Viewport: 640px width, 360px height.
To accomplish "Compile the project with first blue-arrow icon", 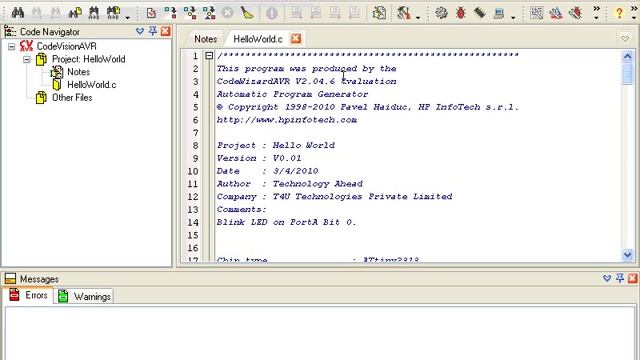I will (171, 13).
